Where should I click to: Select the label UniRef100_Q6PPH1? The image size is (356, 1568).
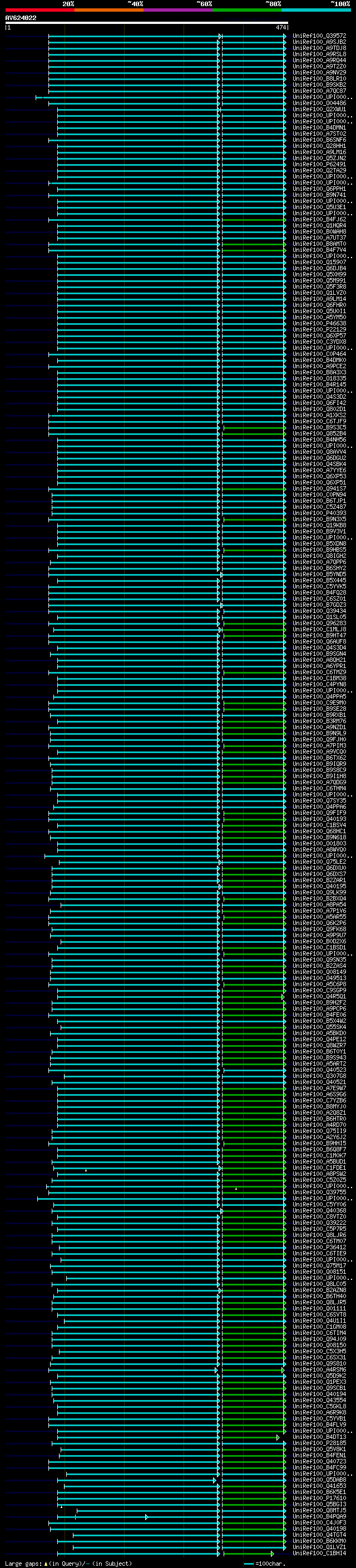[319, 189]
